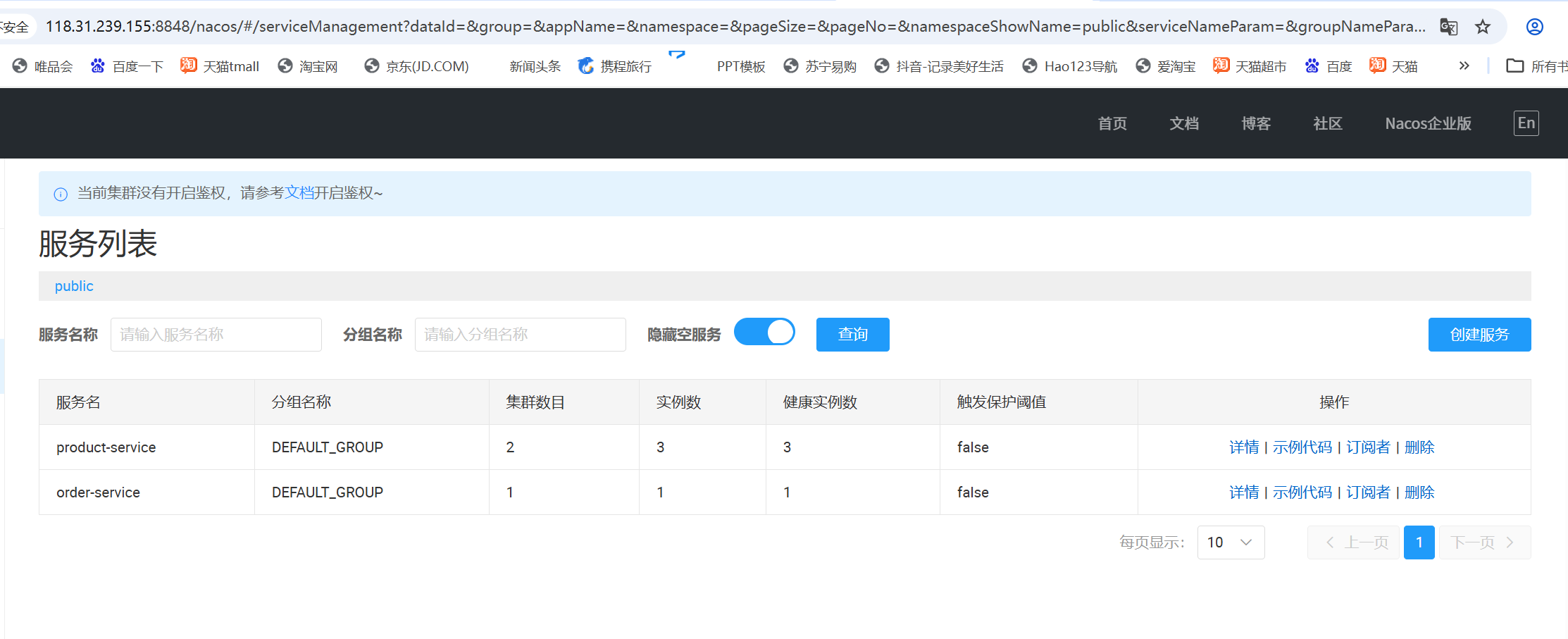Open the 天猫超市 bookmark
The height and width of the screenshot is (639, 1568).
(x=1250, y=66)
